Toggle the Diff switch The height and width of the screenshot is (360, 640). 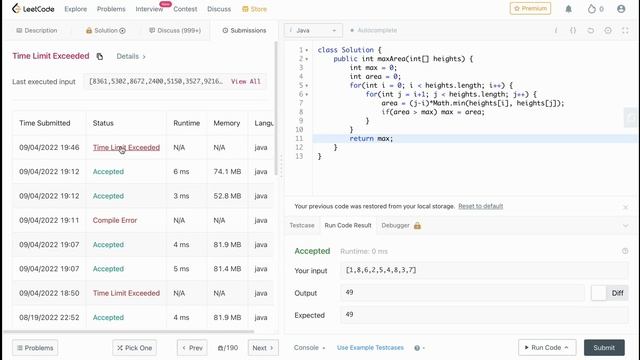click(609, 293)
